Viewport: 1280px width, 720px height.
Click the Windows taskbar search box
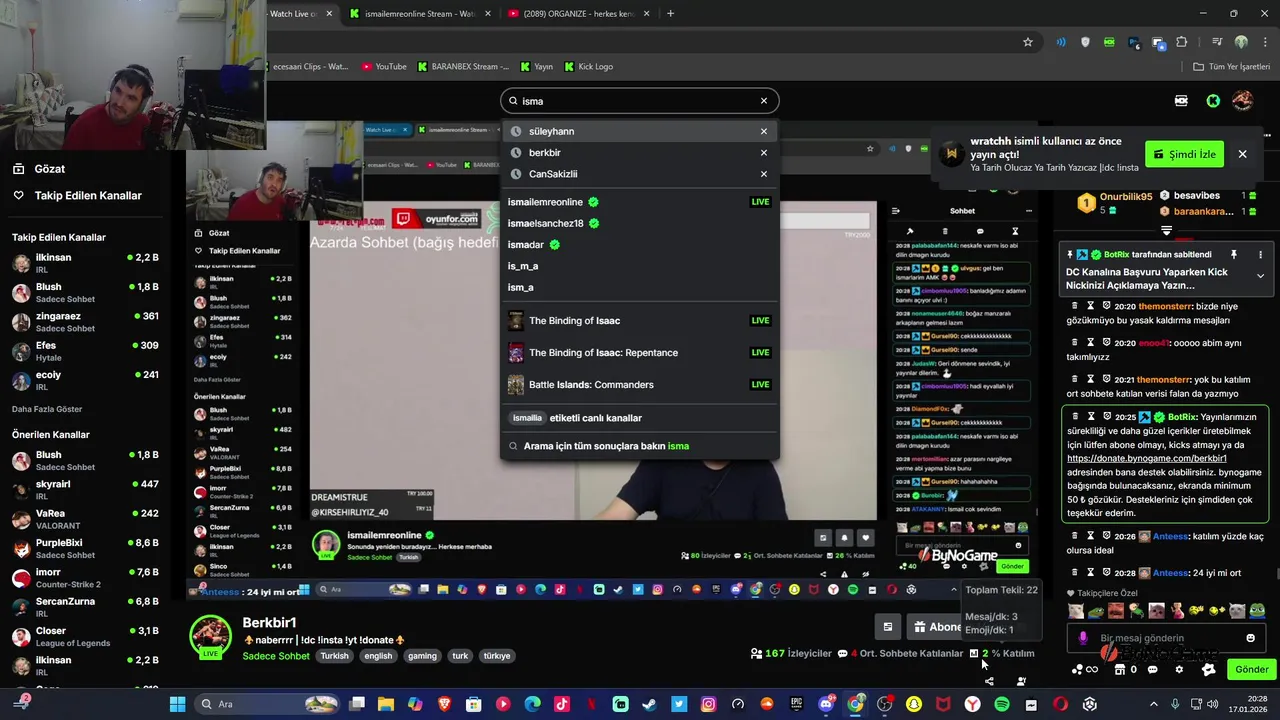coord(268,704)
